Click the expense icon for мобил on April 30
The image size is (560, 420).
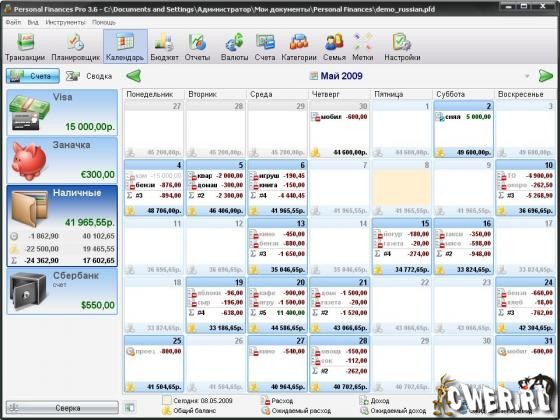coord(315,117)
